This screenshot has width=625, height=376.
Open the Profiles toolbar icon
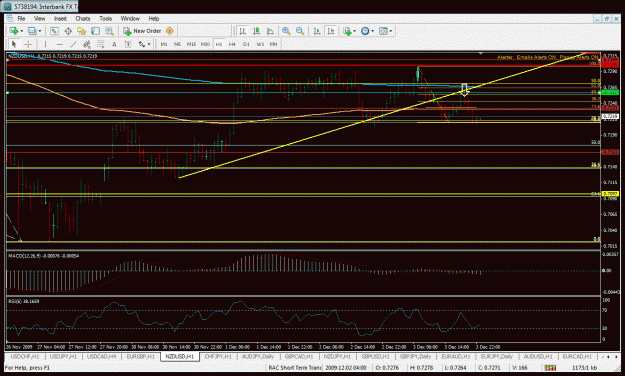point(32,31)
